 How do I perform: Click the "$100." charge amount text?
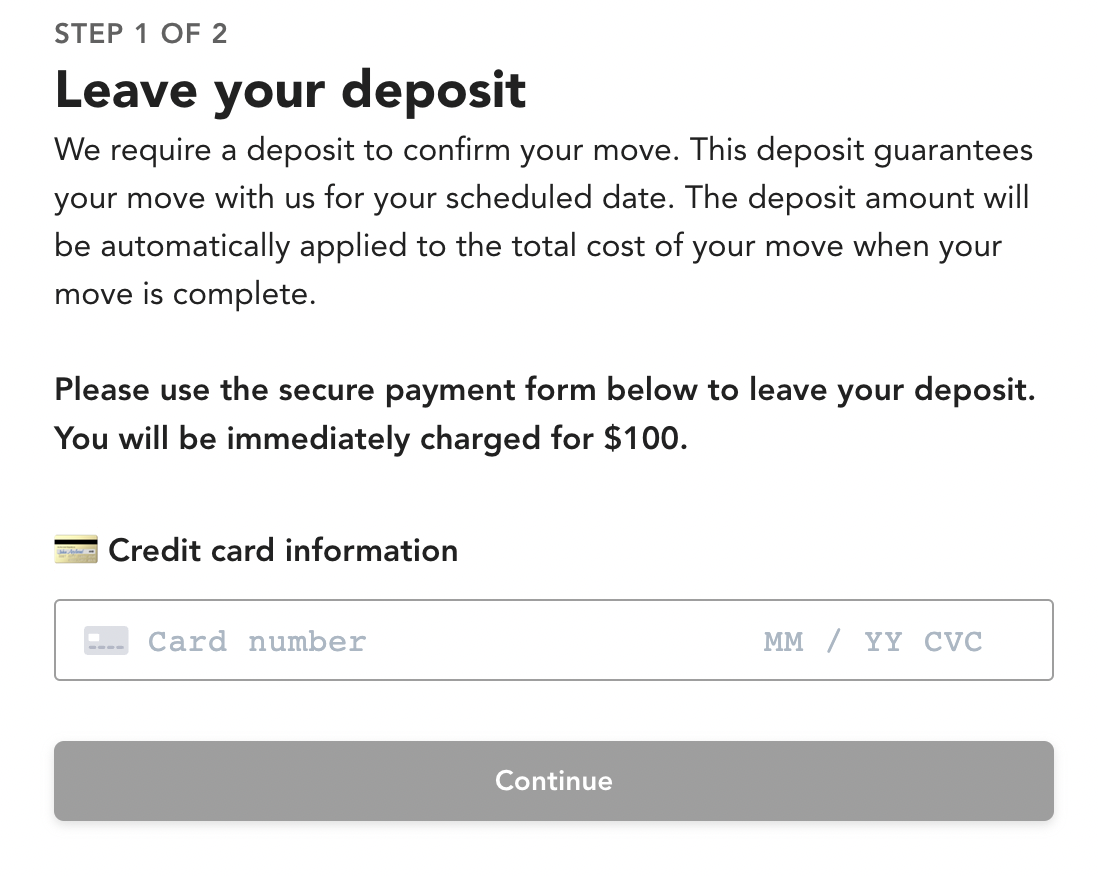pyautogui.click(x=646, y=438)
